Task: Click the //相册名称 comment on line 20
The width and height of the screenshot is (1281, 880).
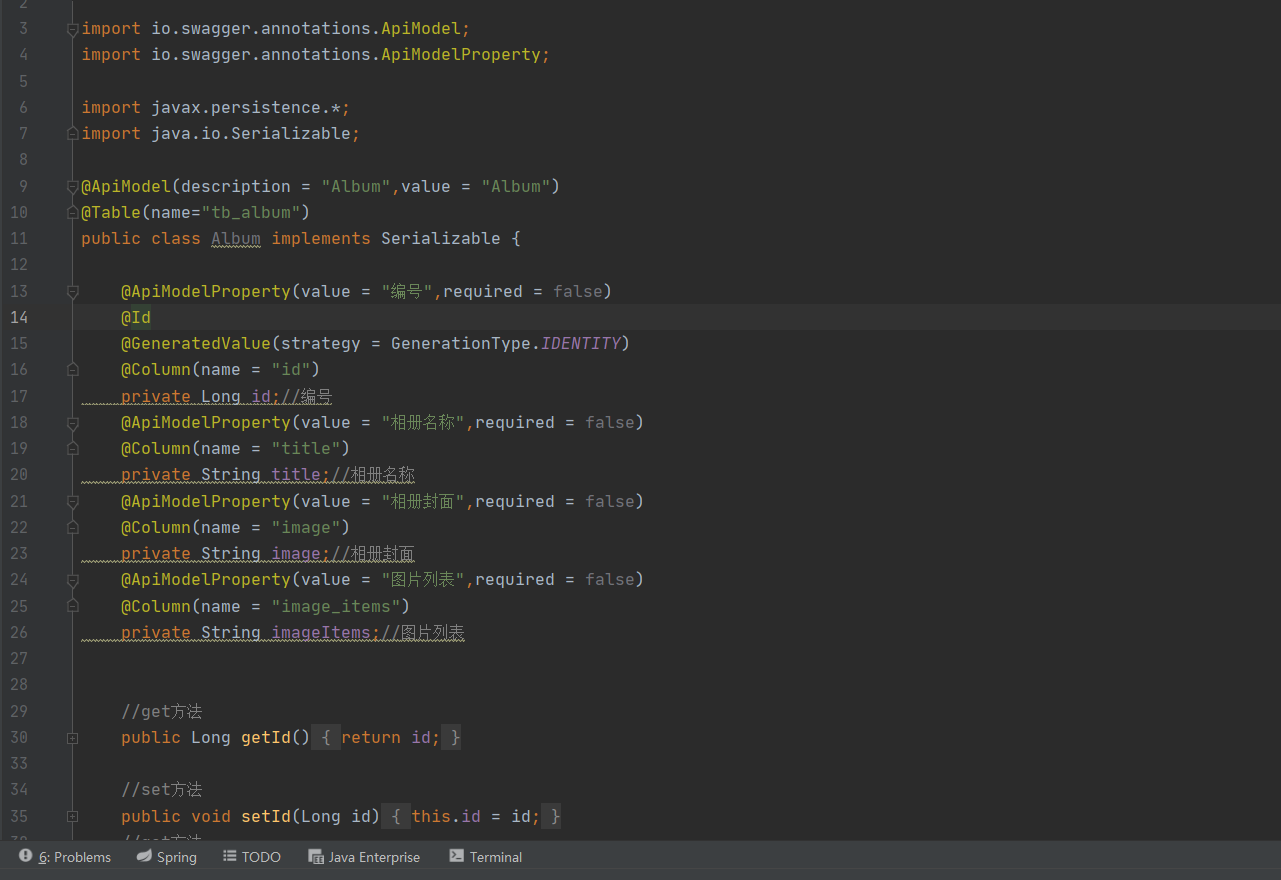Action: coord(373,474)
